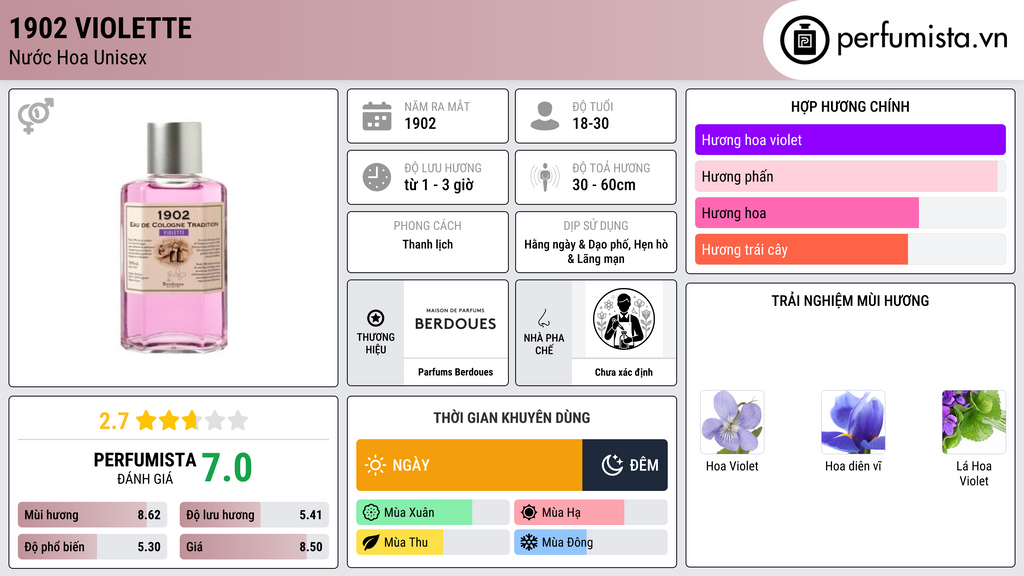
Task: Click the Mùa Thu season bar
Action: [x=433, y=543]
